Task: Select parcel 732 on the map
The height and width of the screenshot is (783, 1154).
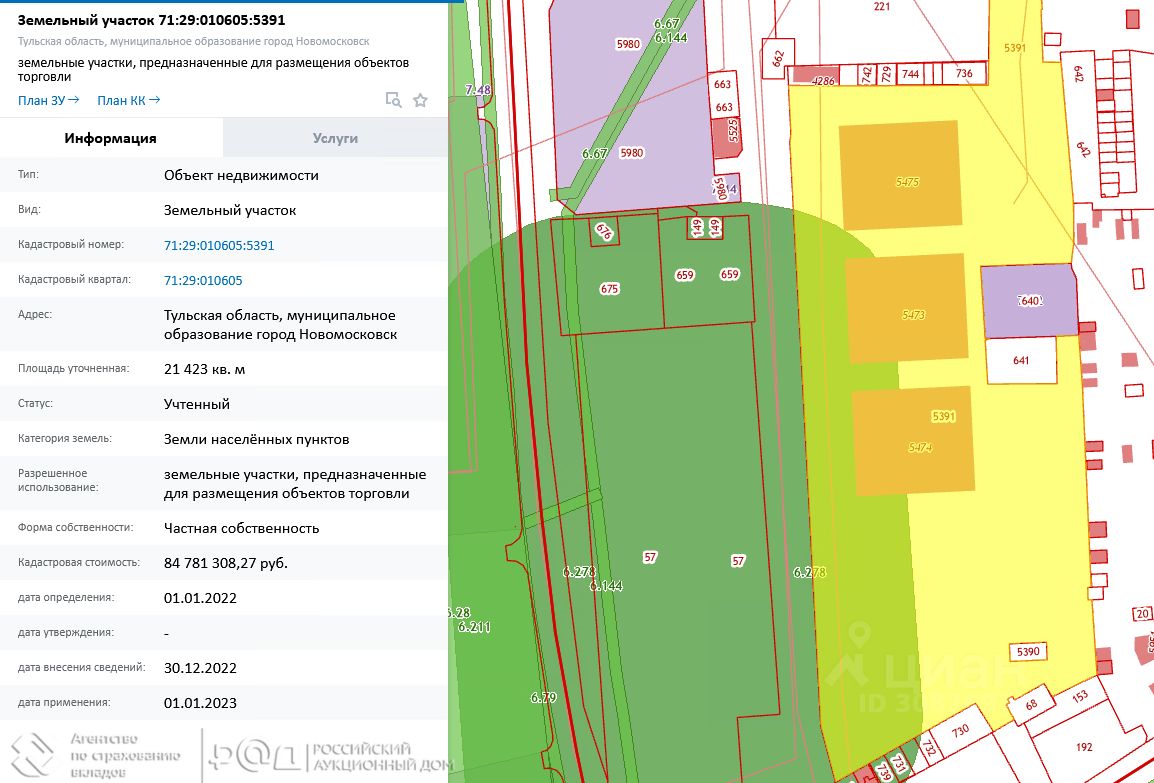Action: coord(929,748)
